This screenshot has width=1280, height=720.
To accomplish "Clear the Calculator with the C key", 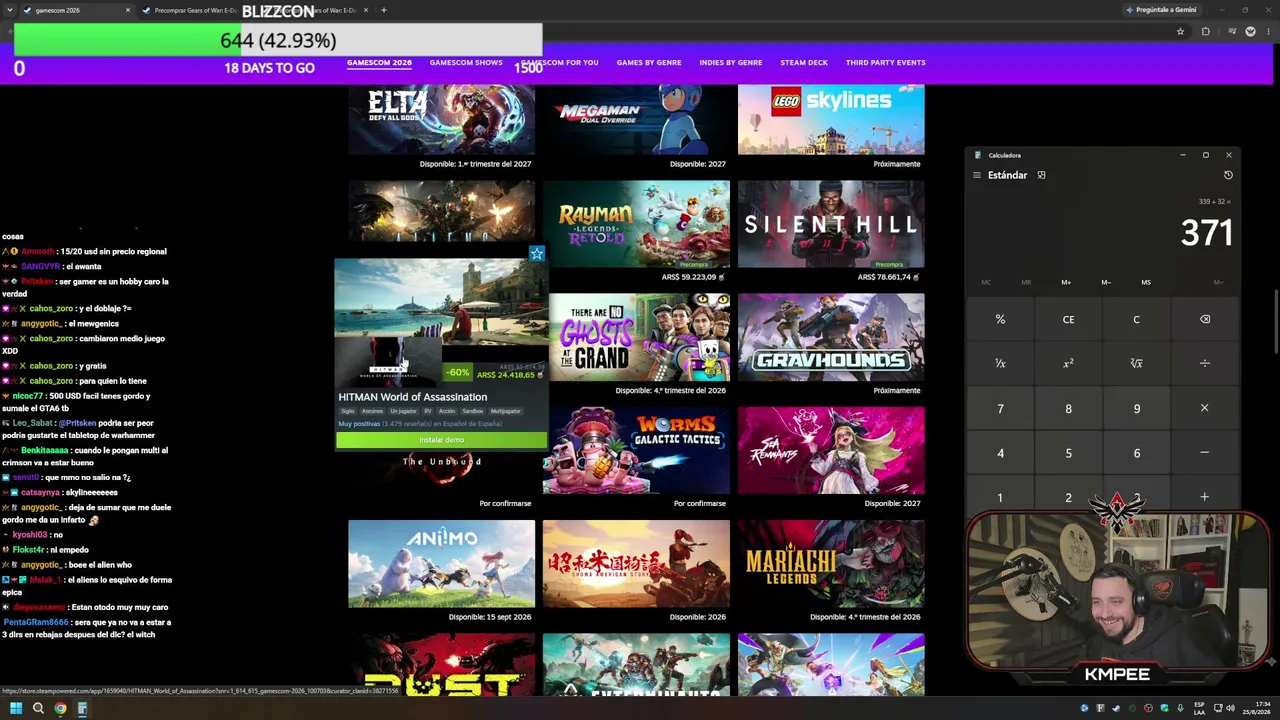I will point(1136,320).
